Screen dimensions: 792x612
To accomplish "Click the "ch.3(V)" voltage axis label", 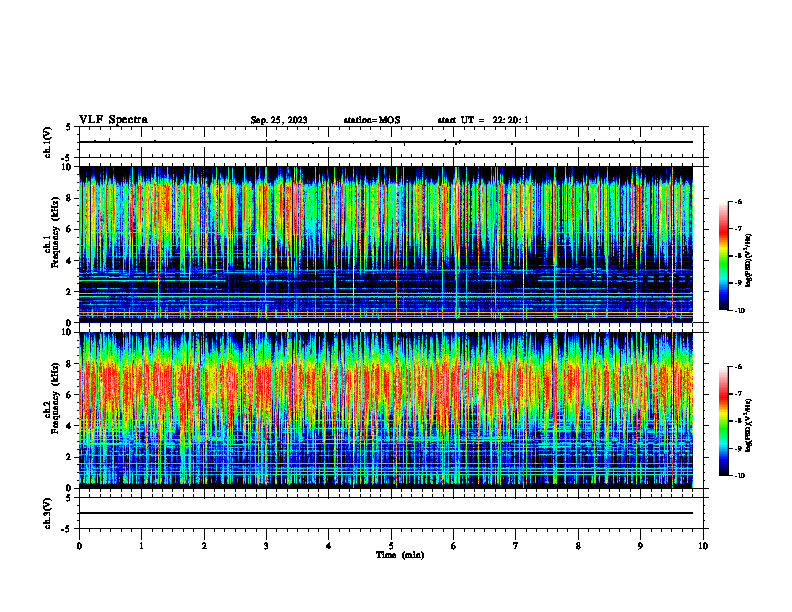I will tap(48, 514).
